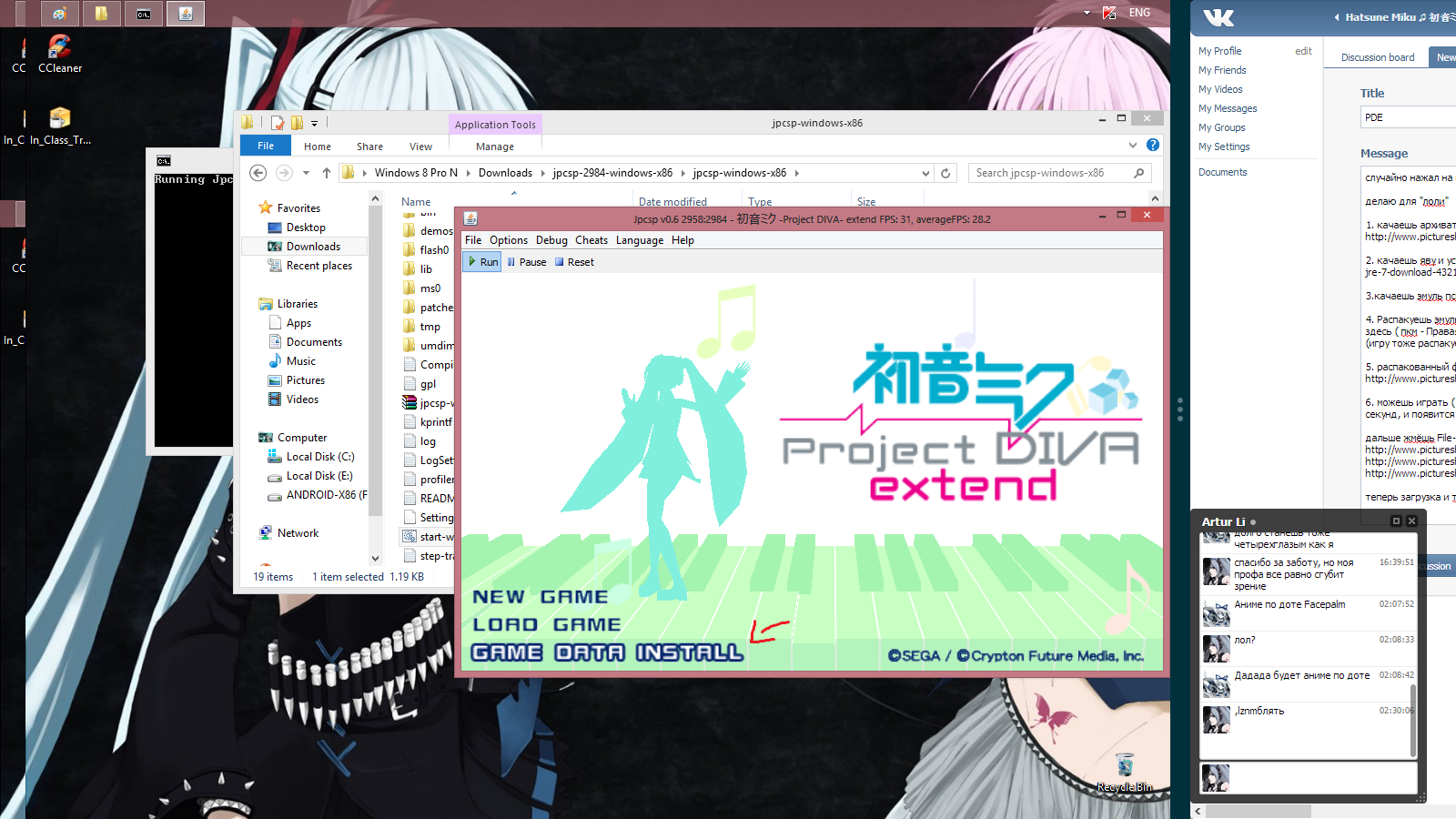Viewport: 1456px width, 819px height.
Task: Open the File menu in Jpcsp
Action: pyautogui.click(x=473, y=240)
